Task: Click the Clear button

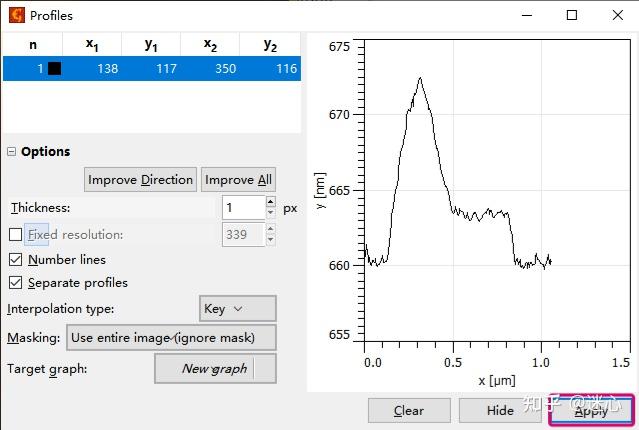Action: [408, 410]
